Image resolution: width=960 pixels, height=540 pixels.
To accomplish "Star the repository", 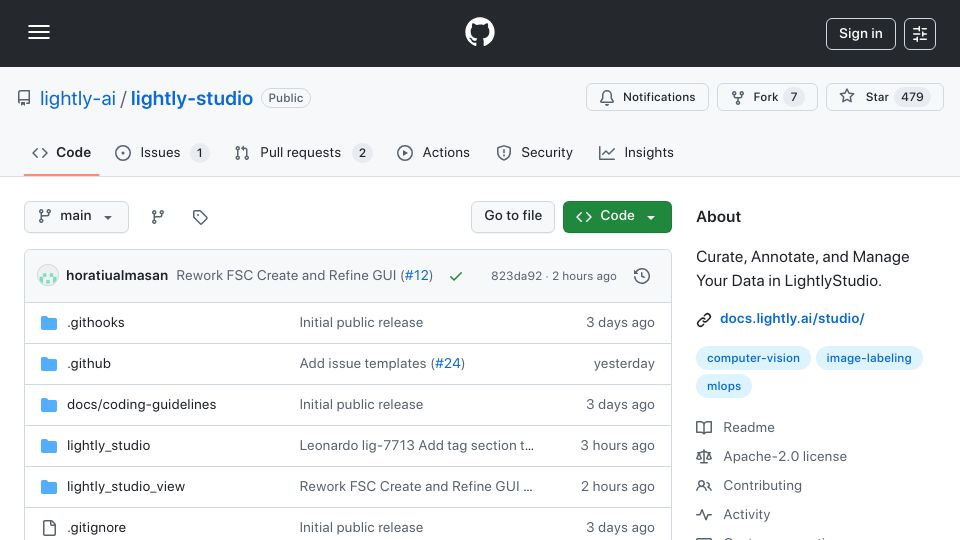I will [x=884, y=97].
